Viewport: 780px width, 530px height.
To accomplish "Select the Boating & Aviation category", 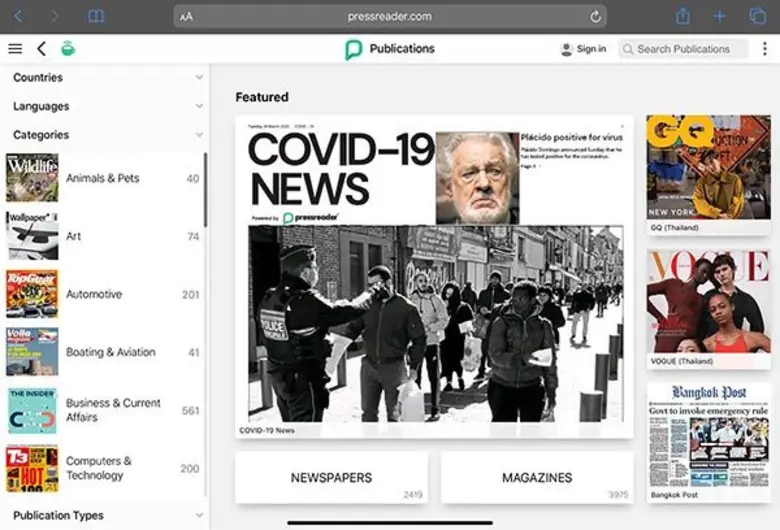I will (102, 352).
